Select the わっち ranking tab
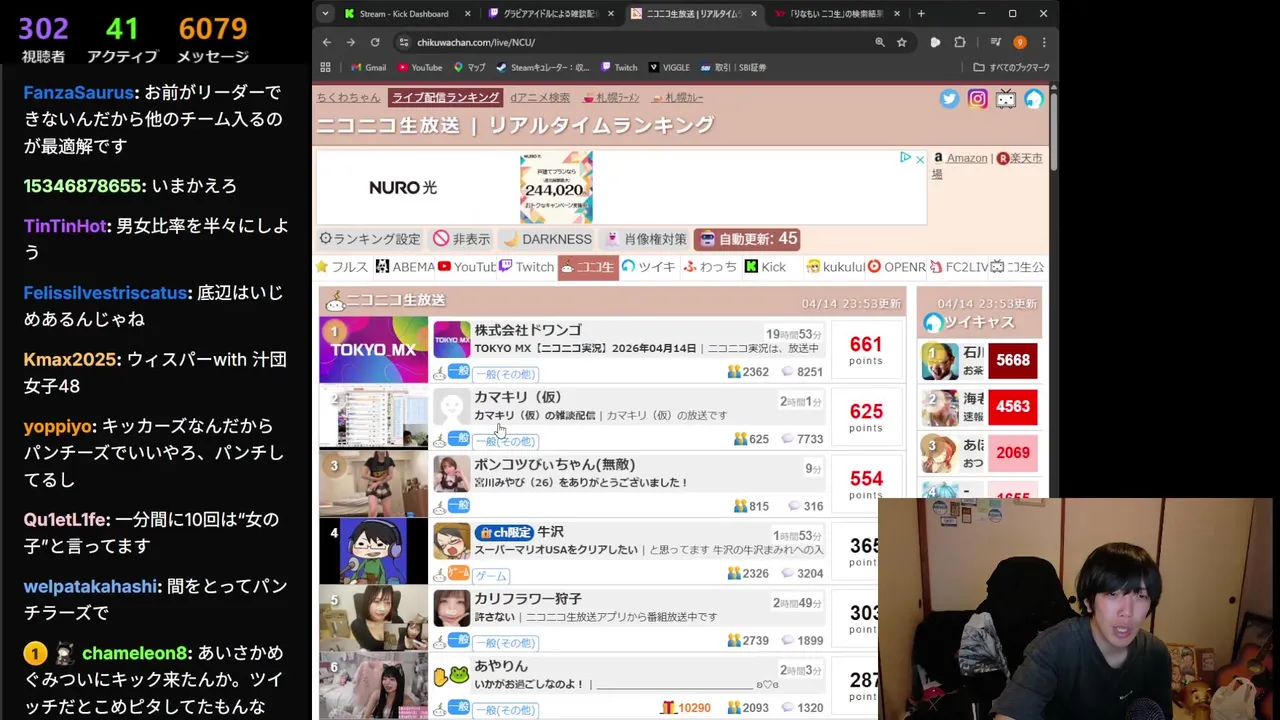This screenshot has width=1280, height=720. (x=710, y=267)
